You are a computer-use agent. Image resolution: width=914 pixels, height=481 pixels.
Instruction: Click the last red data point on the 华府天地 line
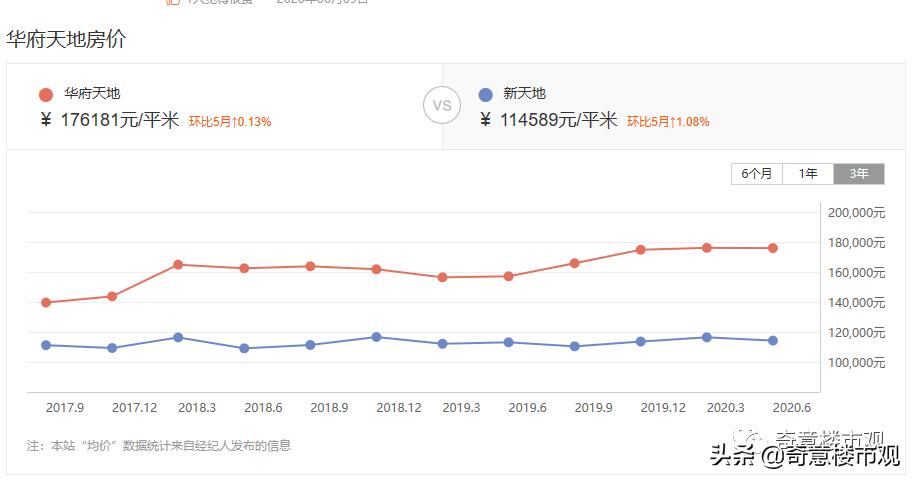(773, 248)
